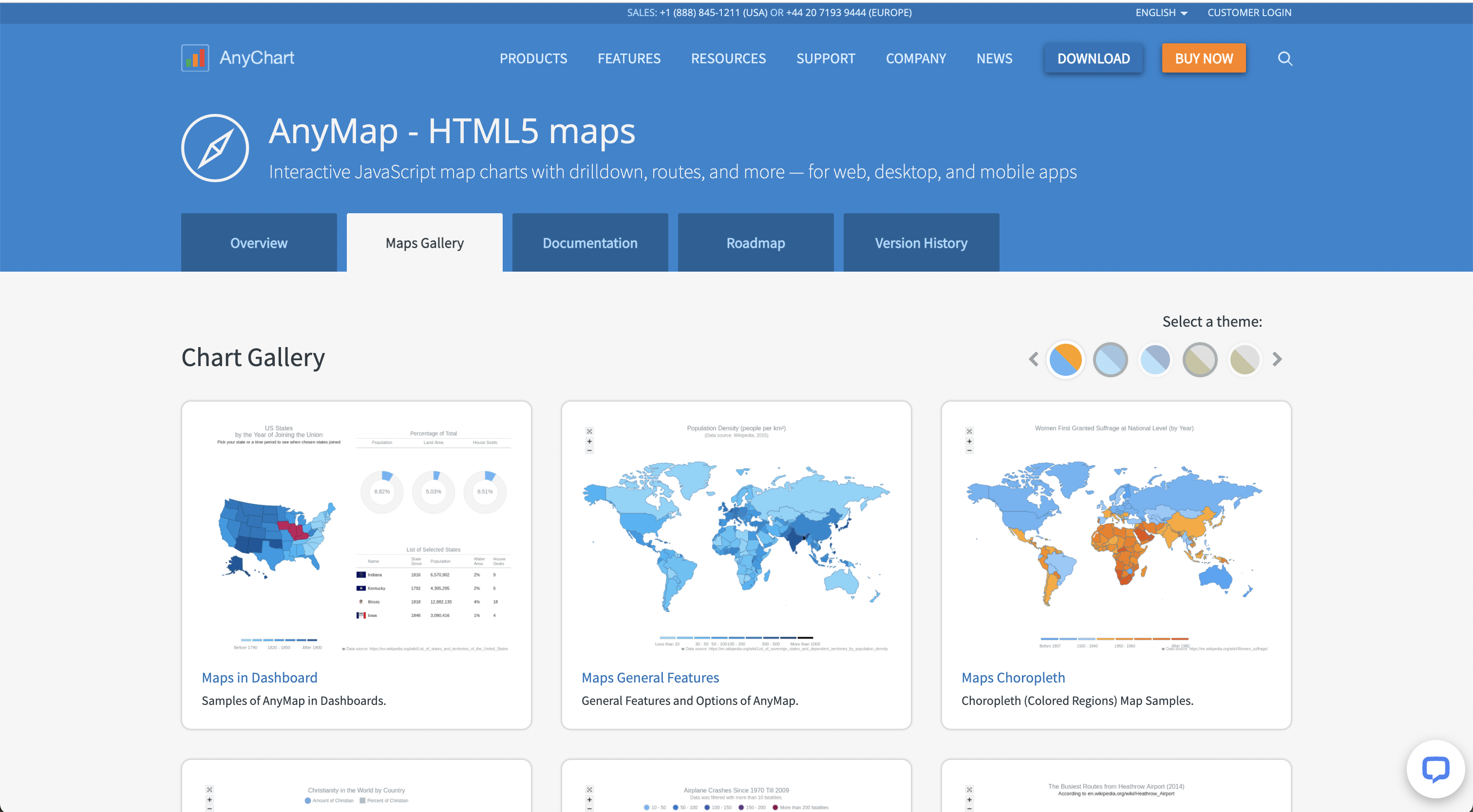Open the Maps Choropleth link
Screen dimensions: 1473x812
point(1013,678)
